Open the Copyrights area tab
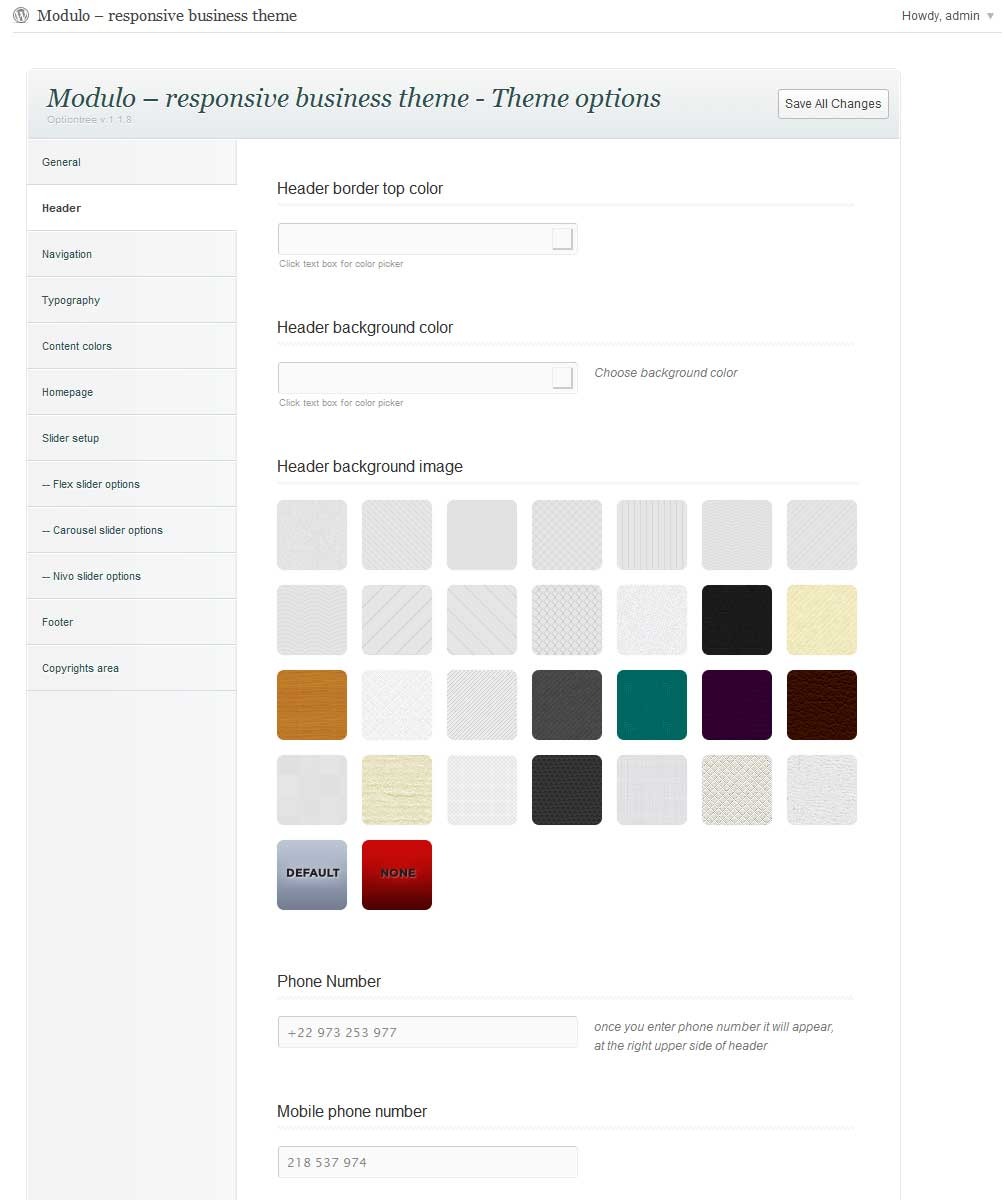 132,668
